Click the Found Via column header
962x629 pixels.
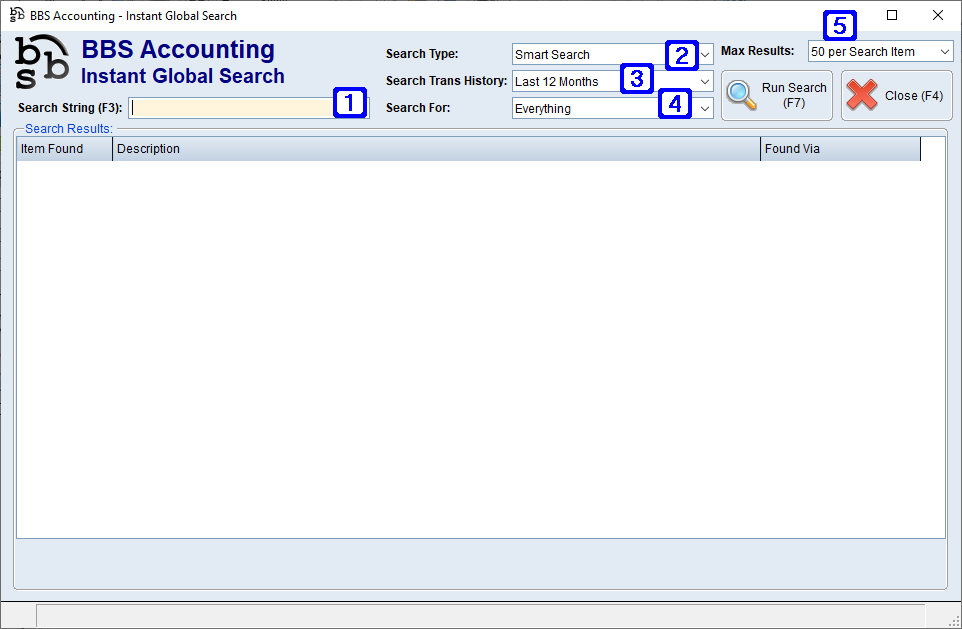[840, 149]
